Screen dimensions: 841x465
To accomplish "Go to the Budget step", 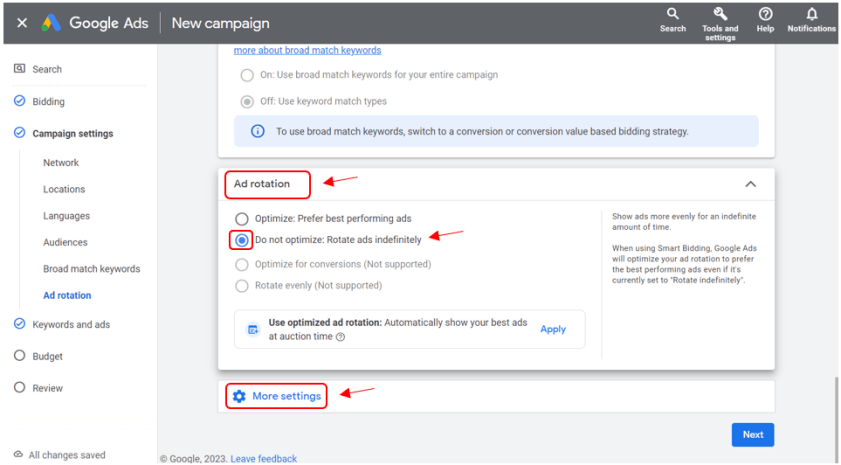I will coord(47,356).
